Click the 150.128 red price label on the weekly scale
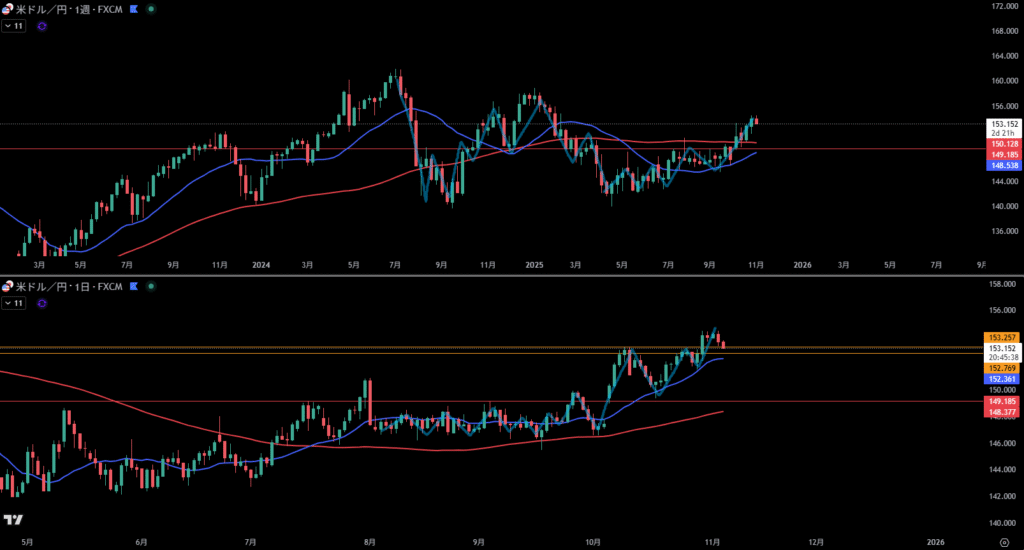Image resolution: width=1024 pixels, height=550 pixels. pyautogui.click(x=1004, y=144)
